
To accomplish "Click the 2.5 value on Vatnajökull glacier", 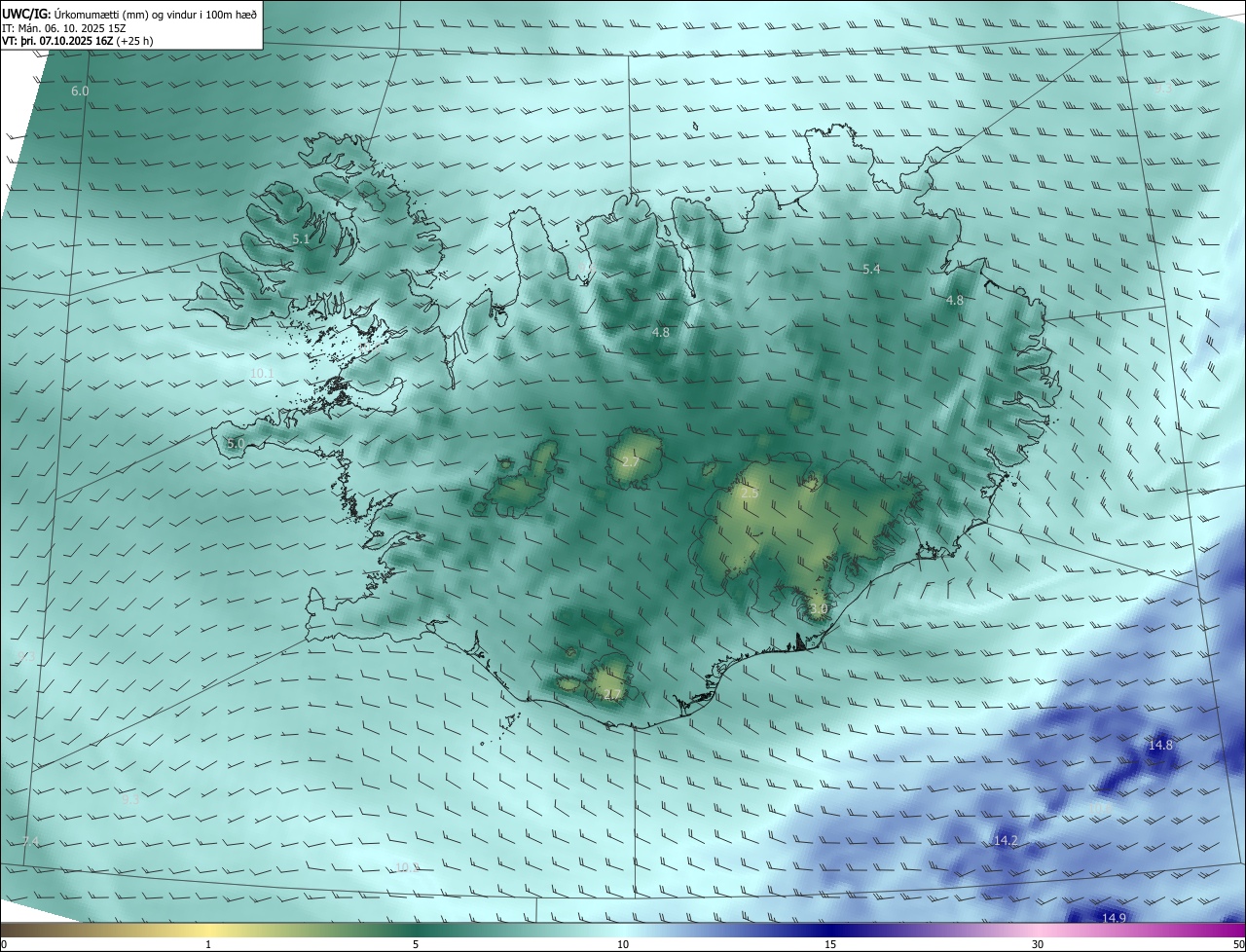I will coord(750,494).
